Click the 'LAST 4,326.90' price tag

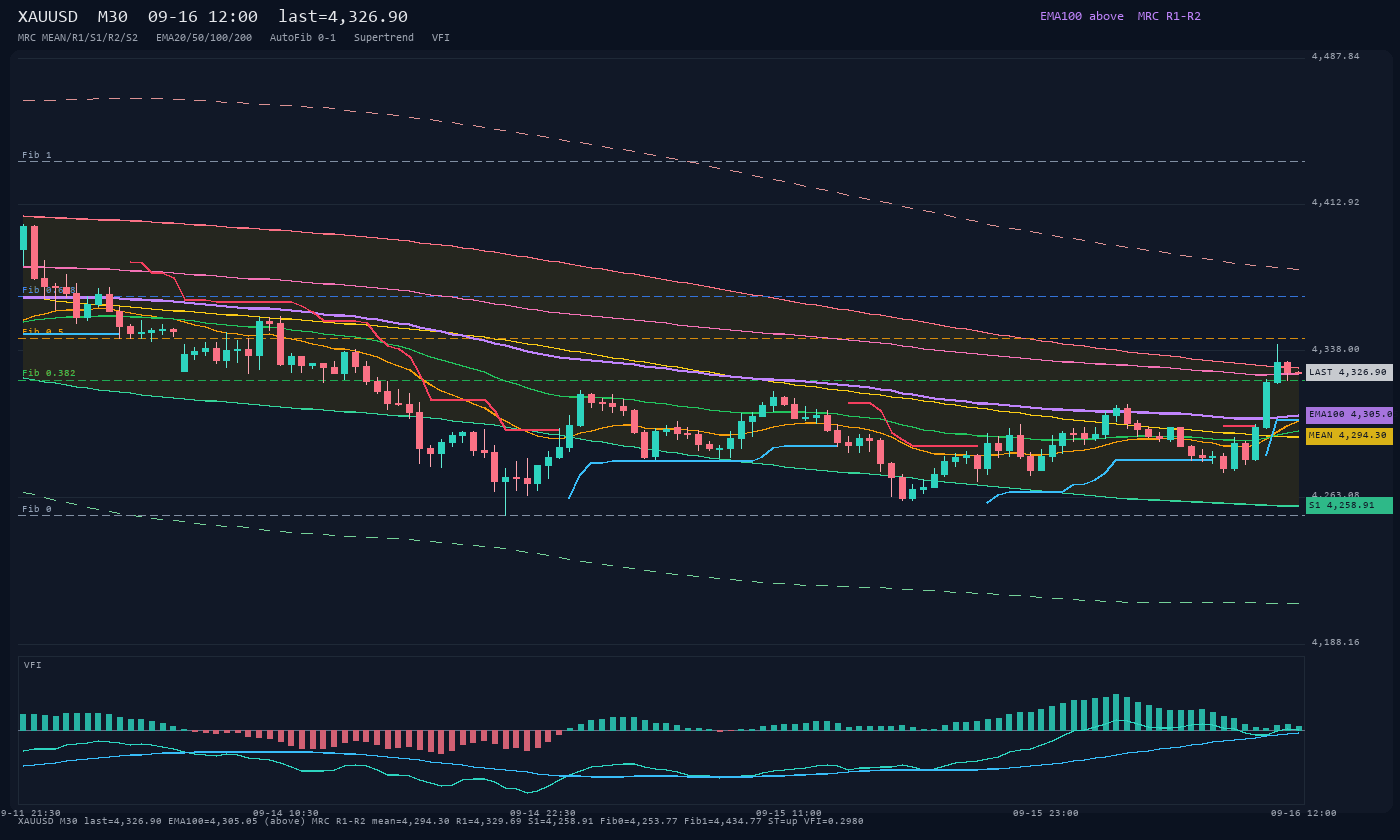tap(1349, 372)
